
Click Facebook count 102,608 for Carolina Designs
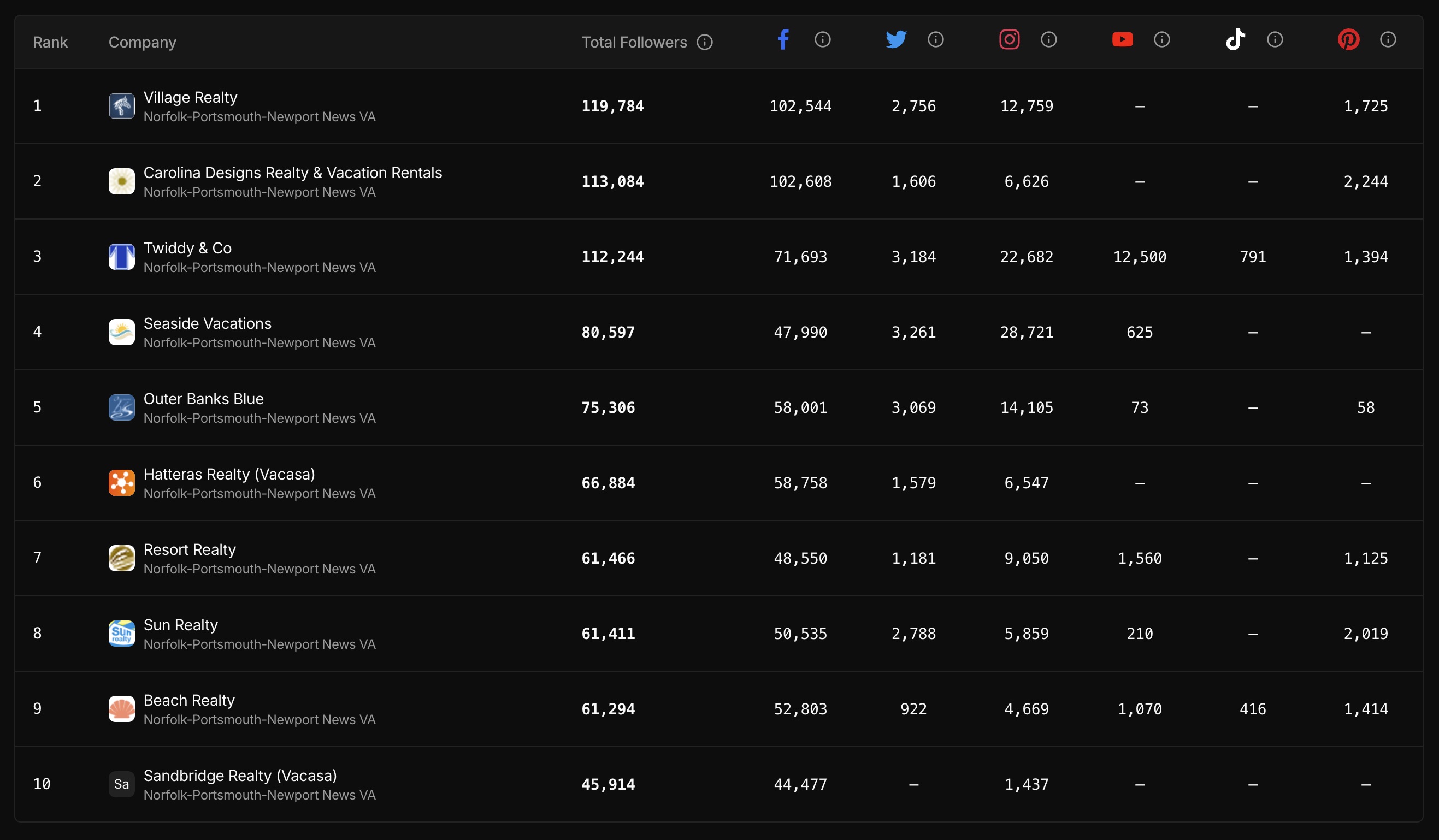click(x=800, y=181)
